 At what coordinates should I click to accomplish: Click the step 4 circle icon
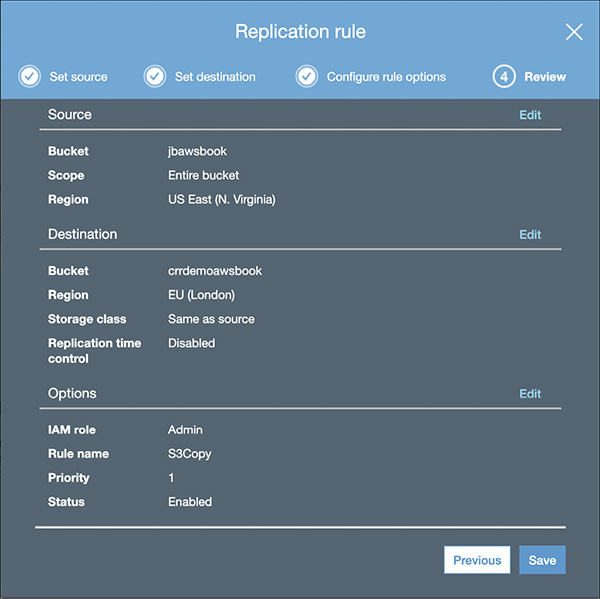point(504,77)
